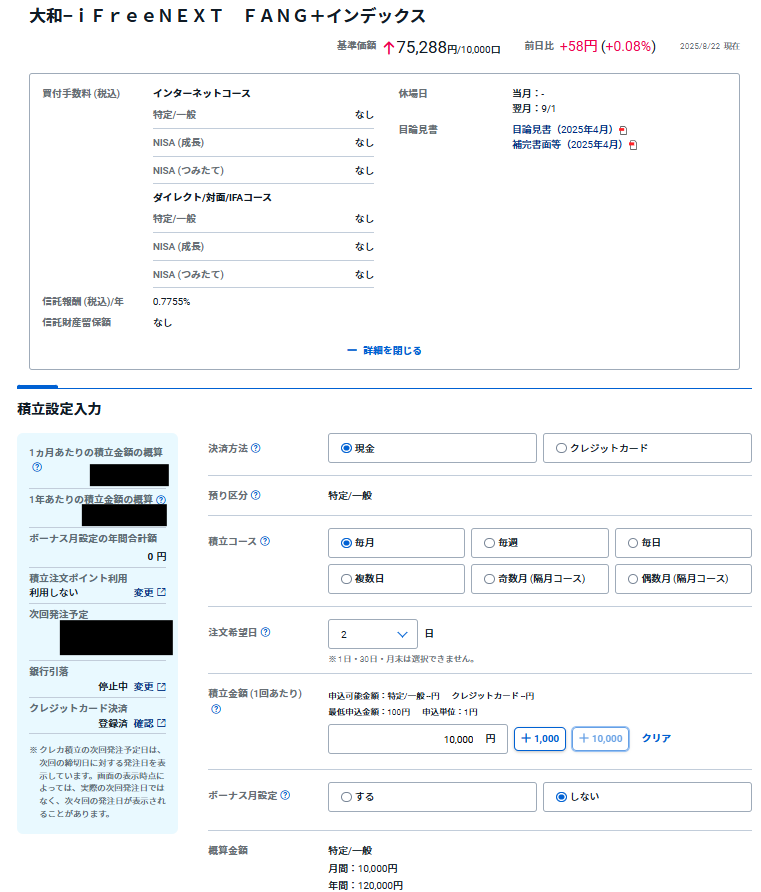Choose 複数日 accumulation course
This screenshot has width=761, height=892.
[x=396, y=579]
